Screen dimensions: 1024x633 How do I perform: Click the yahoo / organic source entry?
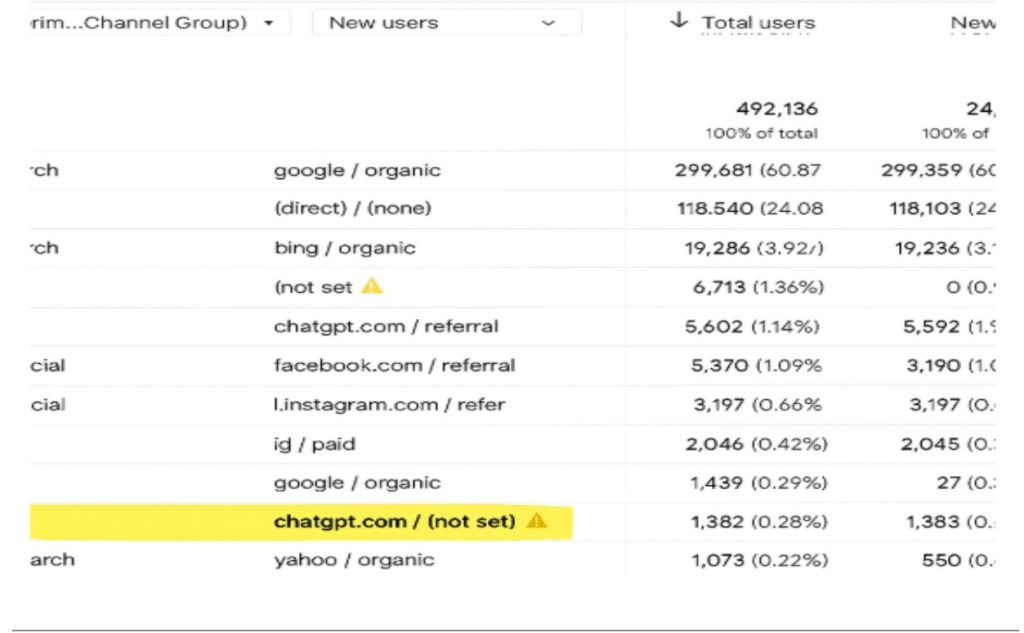coord(354,560)
